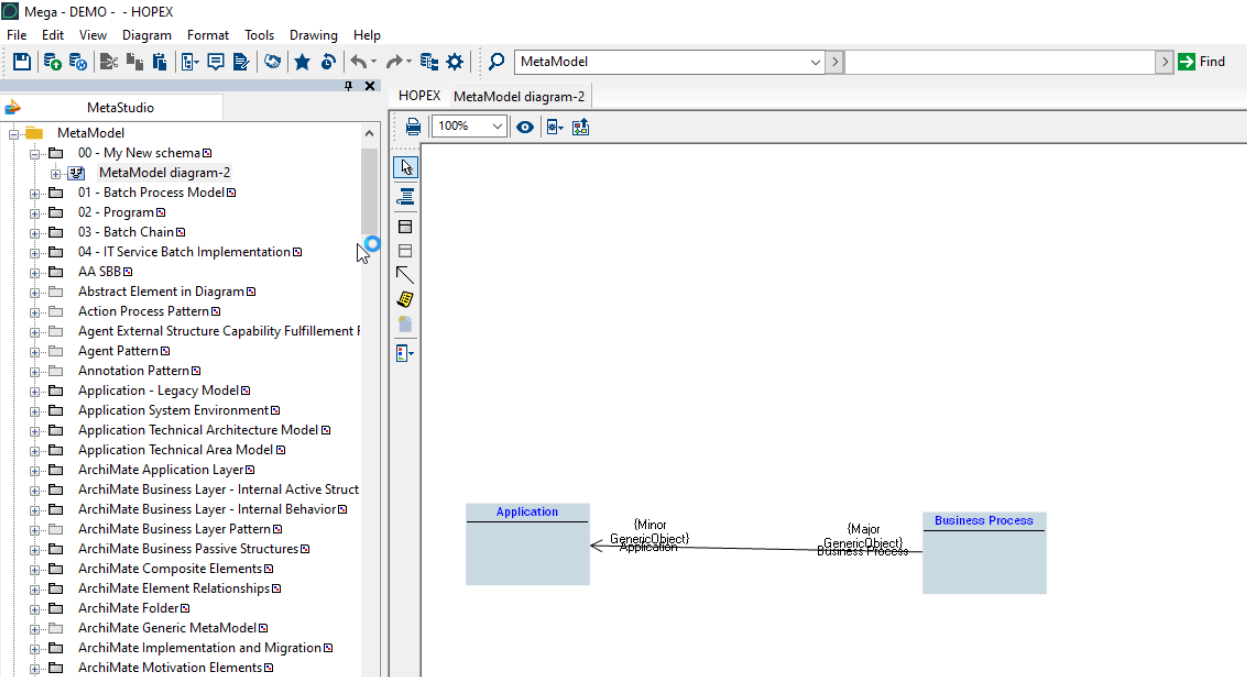Click the Find button

(x=1206, y=61)
